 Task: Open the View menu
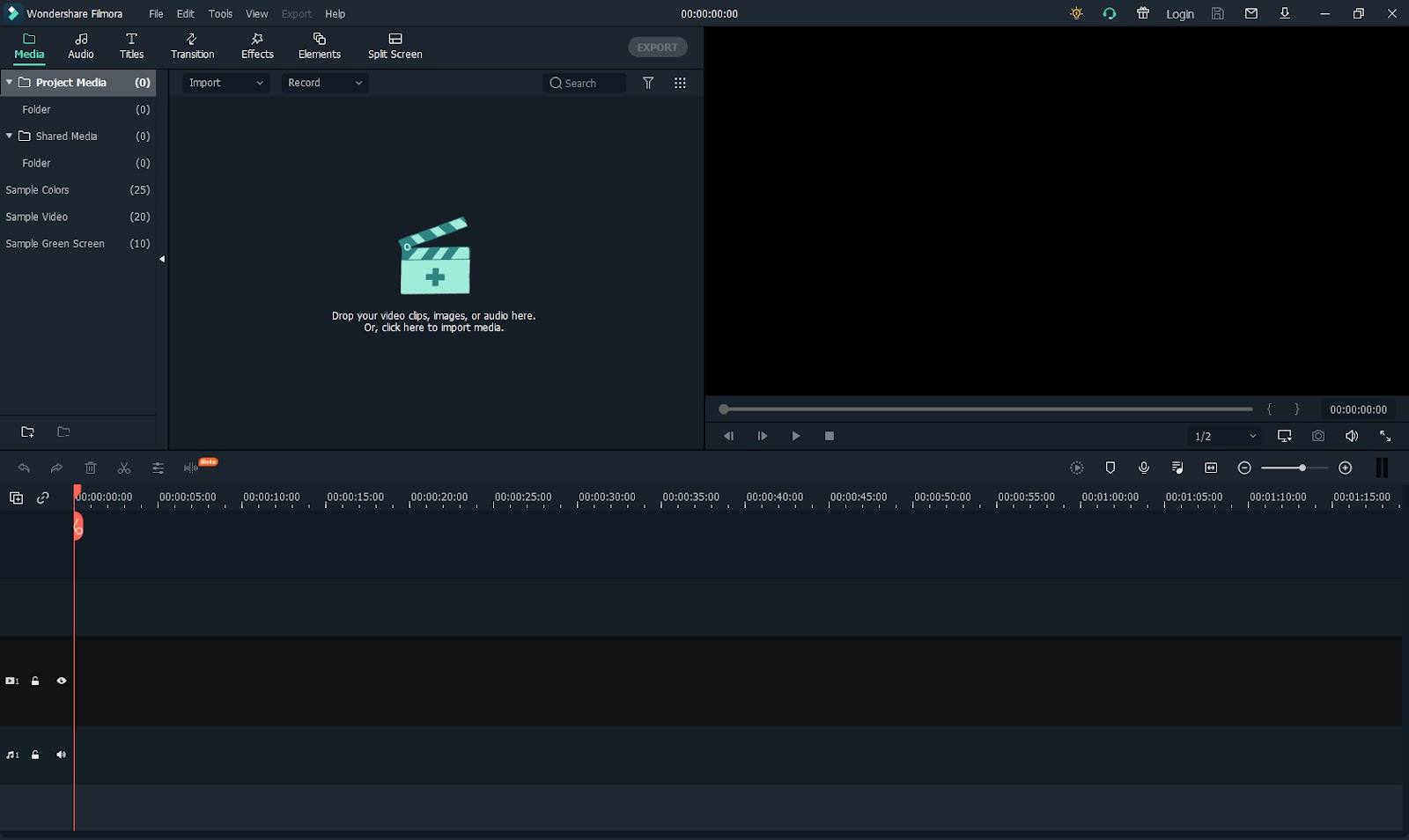(x=256, y=14)
